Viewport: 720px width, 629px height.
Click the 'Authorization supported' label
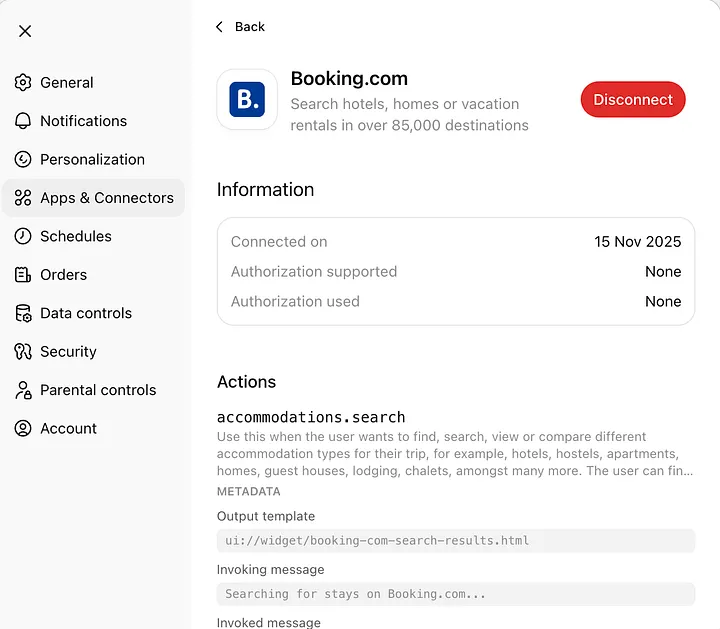314,272
